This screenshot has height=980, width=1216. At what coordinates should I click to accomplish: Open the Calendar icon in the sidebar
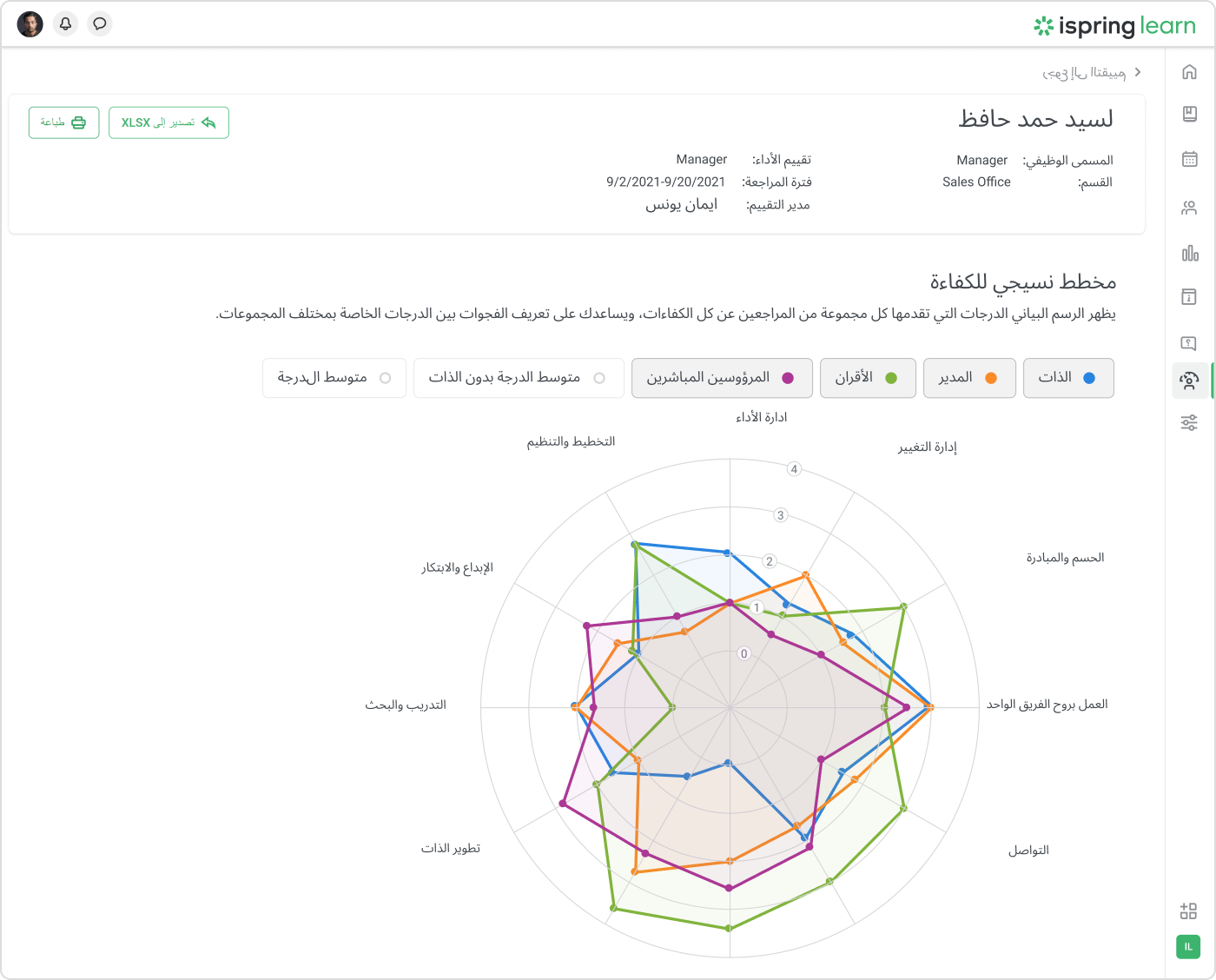point(1189,158)
